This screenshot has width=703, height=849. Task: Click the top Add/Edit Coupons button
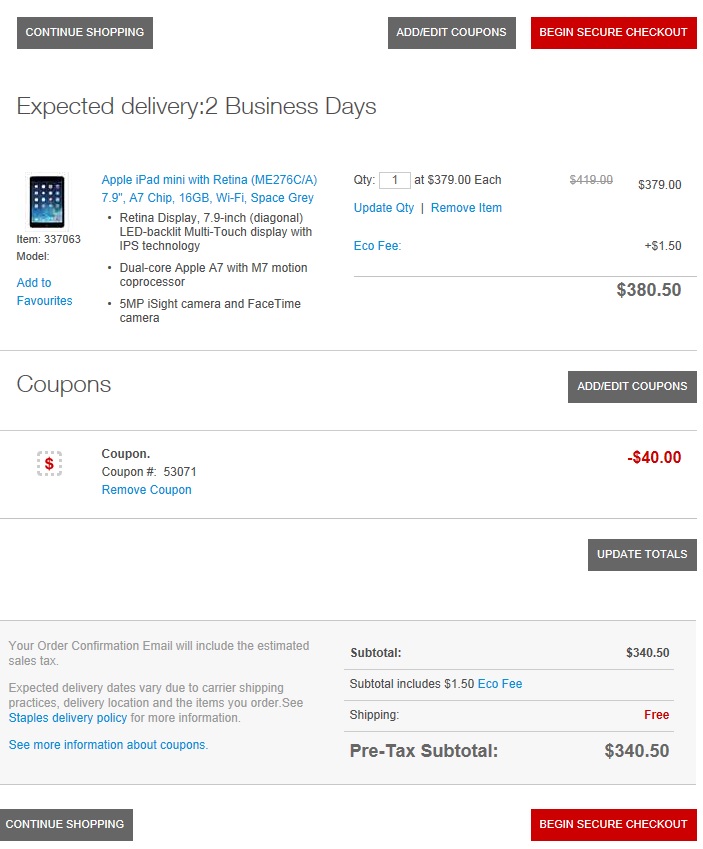451,32
